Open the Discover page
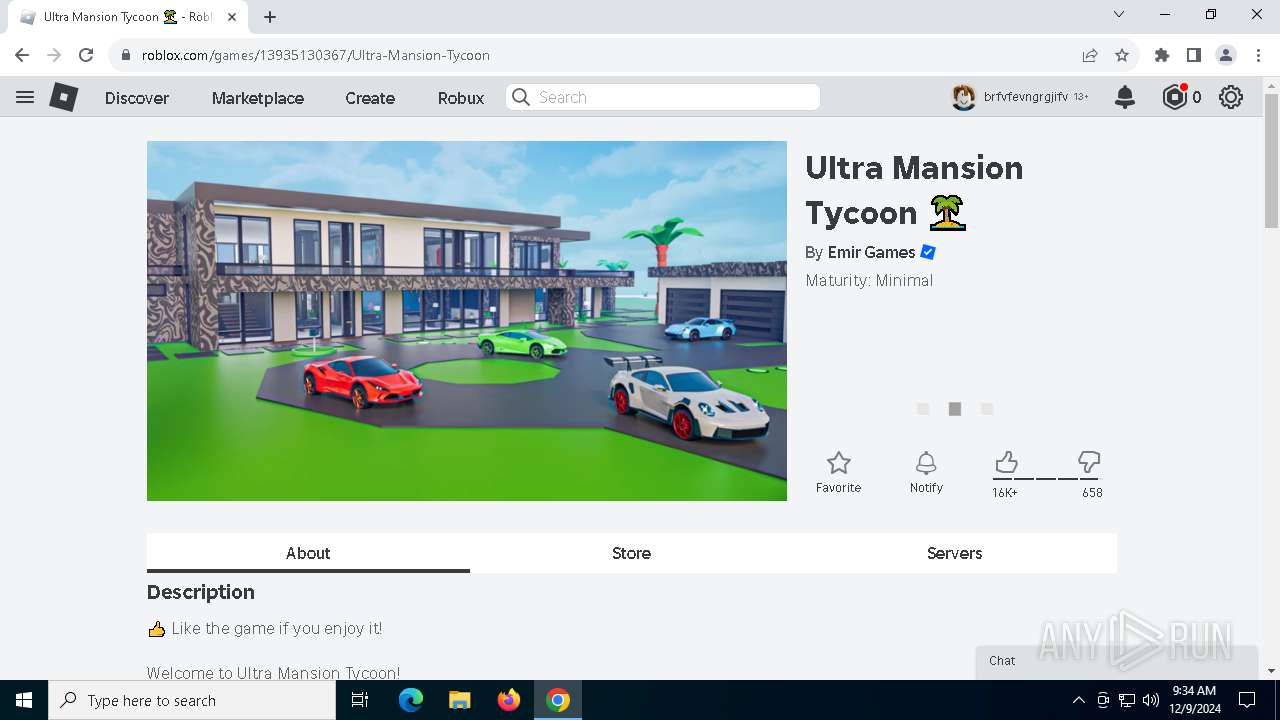1280x720 pixels. coord(137,98)
